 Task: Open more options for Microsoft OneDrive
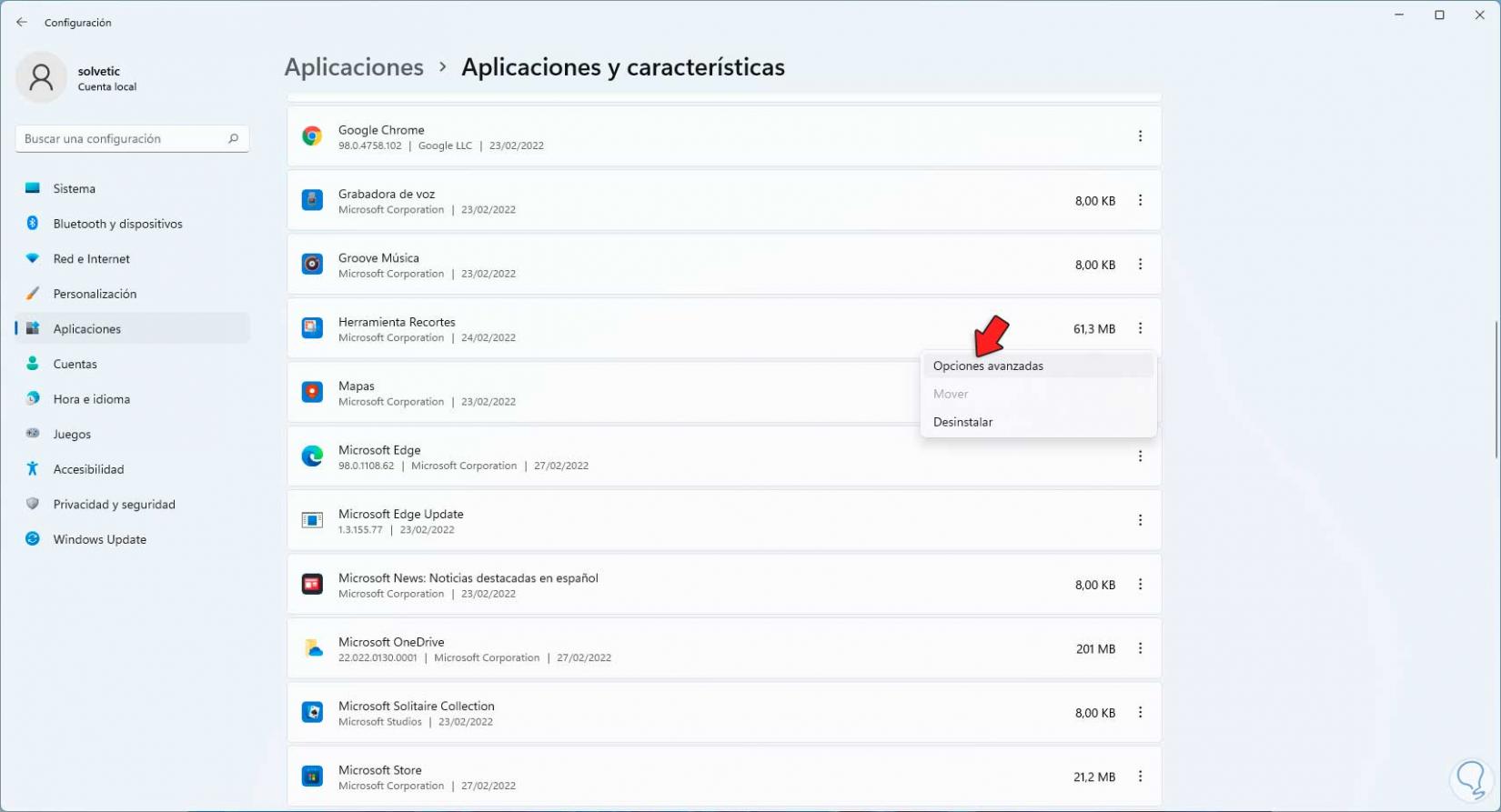tap(1140, 648)
